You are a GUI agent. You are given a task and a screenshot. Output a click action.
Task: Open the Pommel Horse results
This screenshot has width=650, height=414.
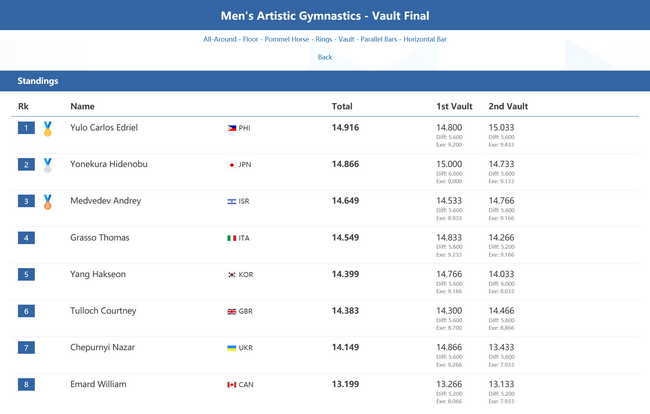tap(289, 39)
